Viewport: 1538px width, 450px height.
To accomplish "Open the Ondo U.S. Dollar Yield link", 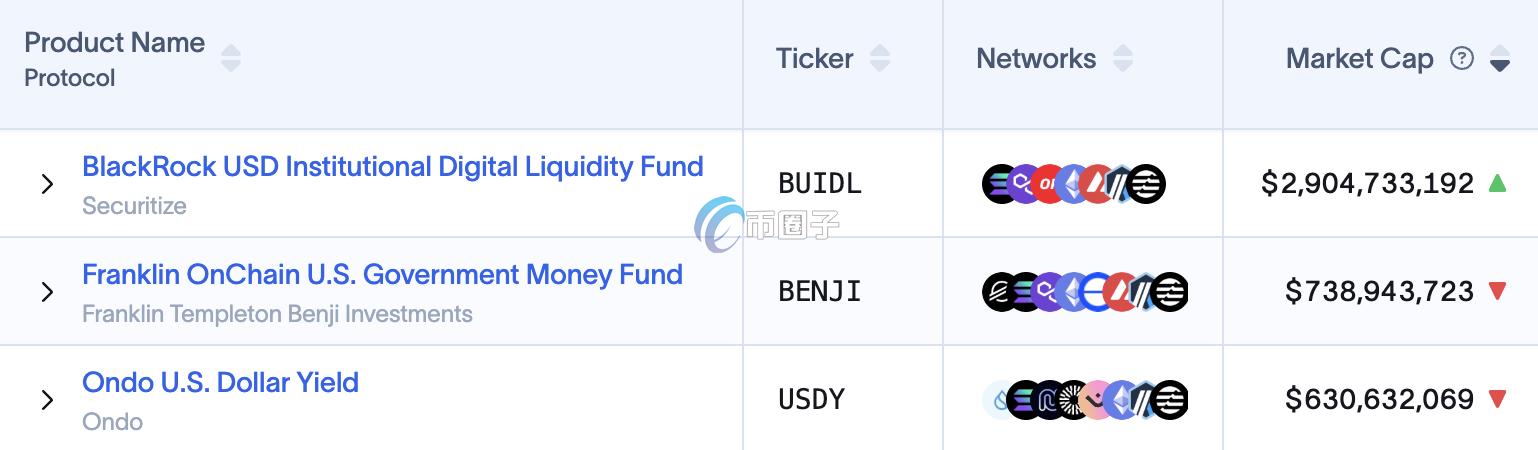I will pos(220,382).
